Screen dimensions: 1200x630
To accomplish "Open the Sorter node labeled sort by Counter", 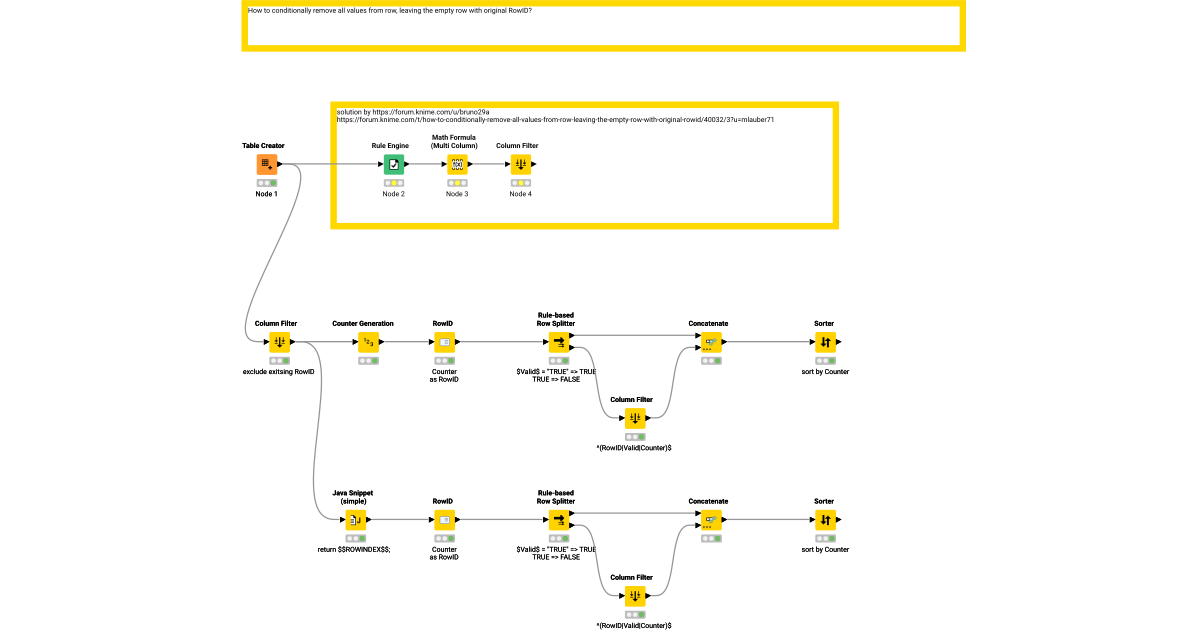I will pyautogui.click(x=824, y=342).
